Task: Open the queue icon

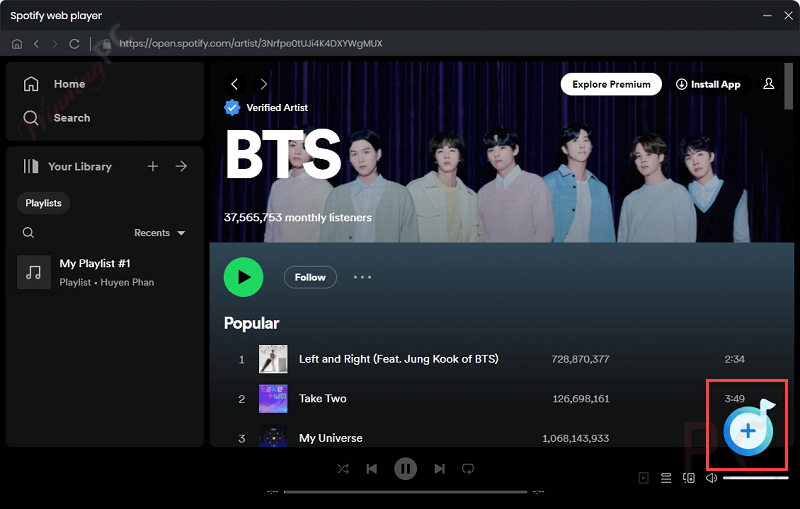Action: point(666,478)
